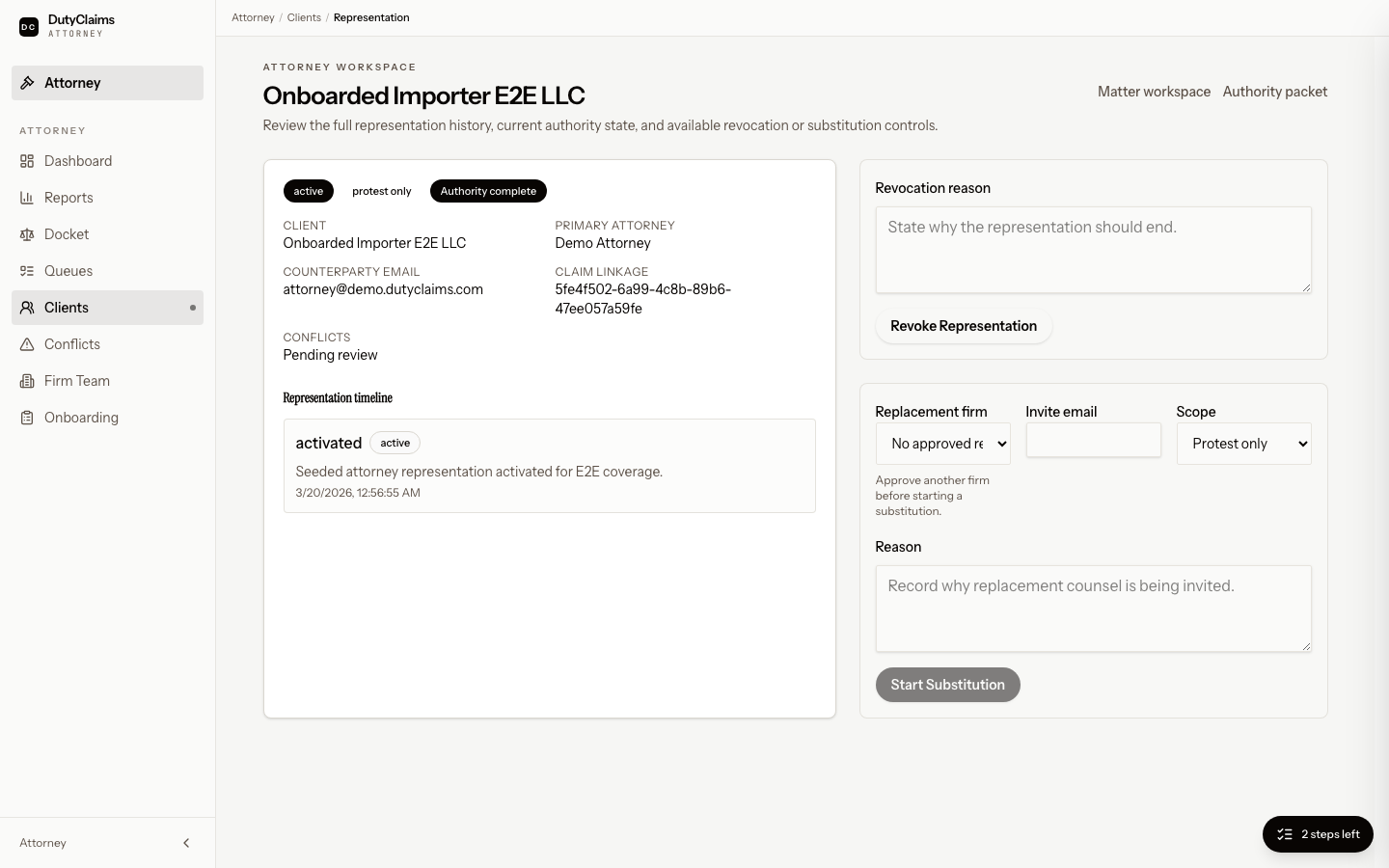
Task: Click the checklist icon in steps left
Action: tap(1285, 834)
